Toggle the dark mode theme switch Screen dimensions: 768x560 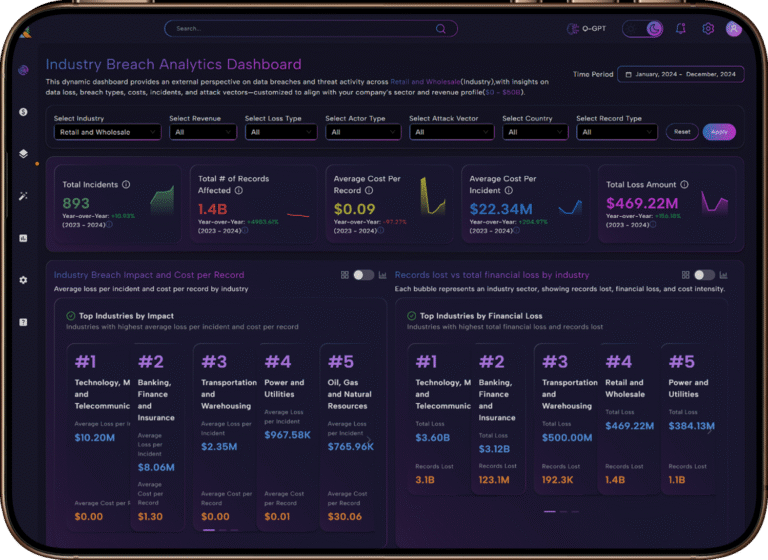click(x=644, y=29)
